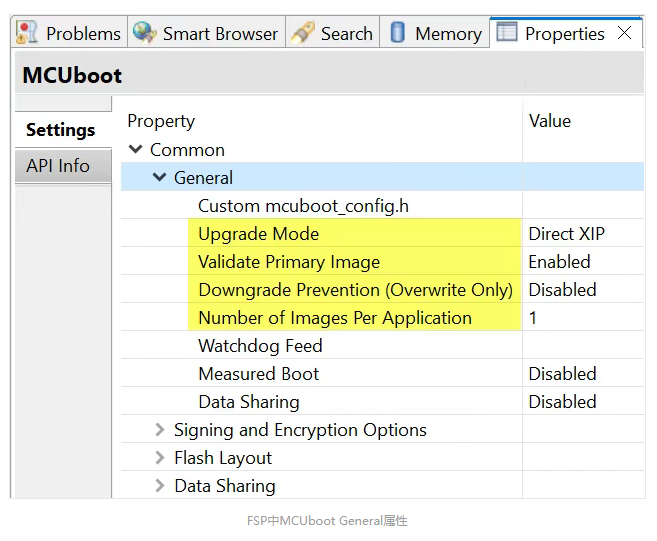The width and height of the screenshot is (657, 541).
Task: Select Validate Primary Image property
Action: tap(289, 262)
